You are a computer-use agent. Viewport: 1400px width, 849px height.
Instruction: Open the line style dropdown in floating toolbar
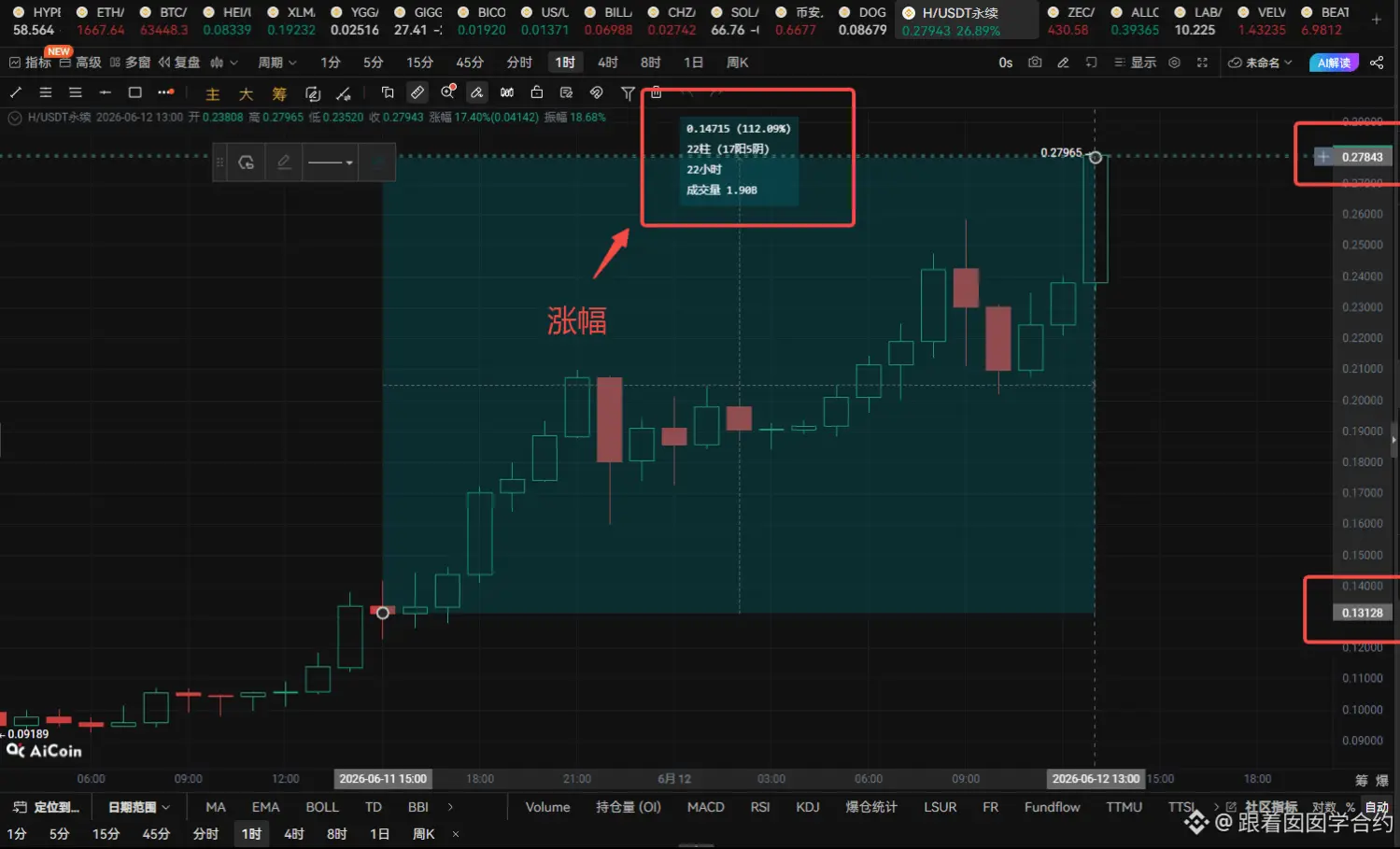(x=331, y=163)
